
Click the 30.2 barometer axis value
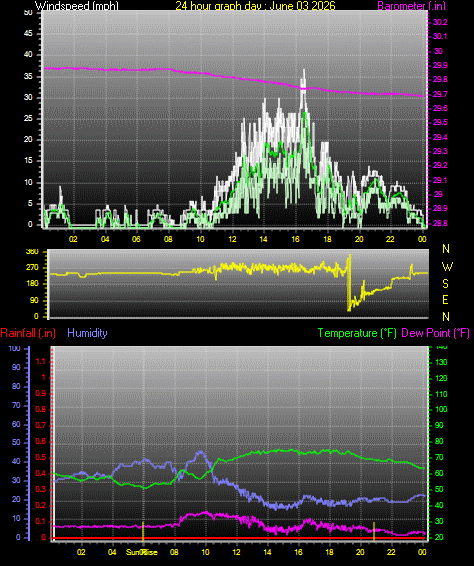point(440,22)
